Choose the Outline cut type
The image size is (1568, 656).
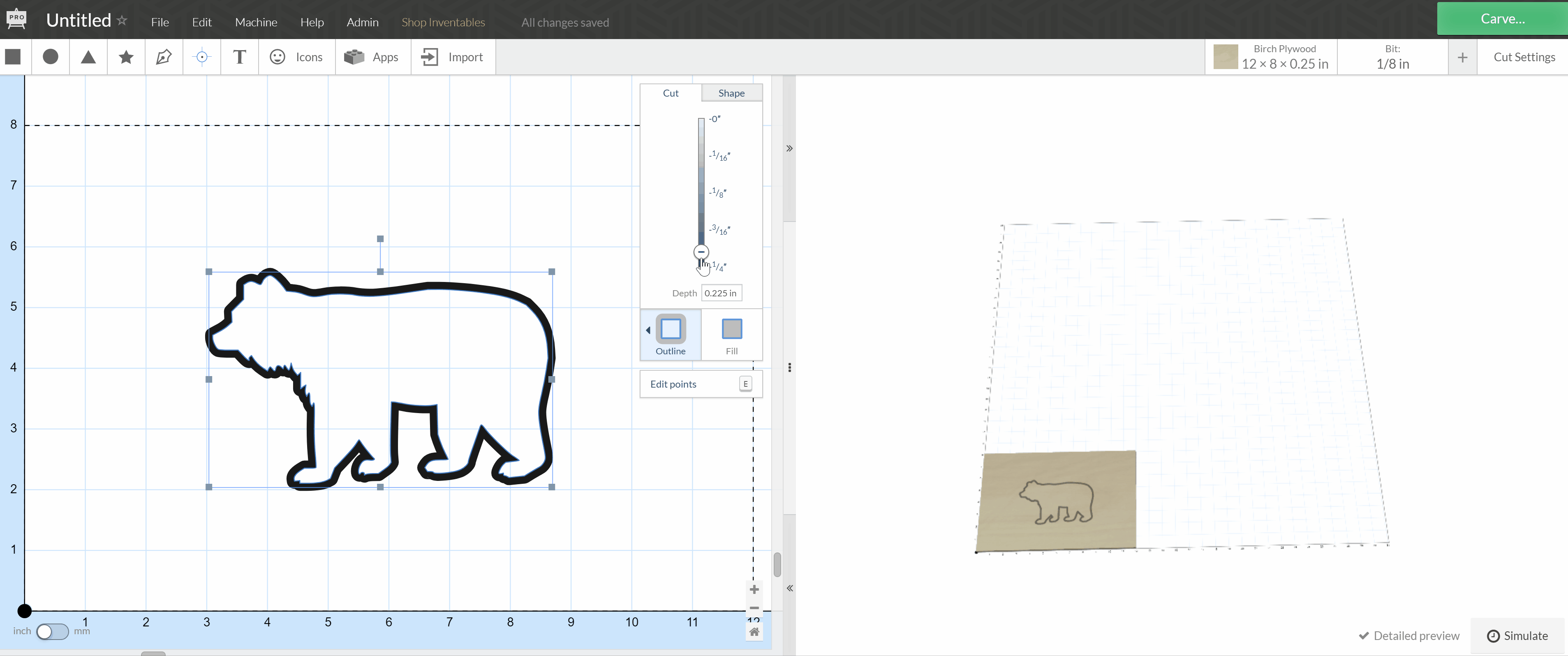coord(670,334)
